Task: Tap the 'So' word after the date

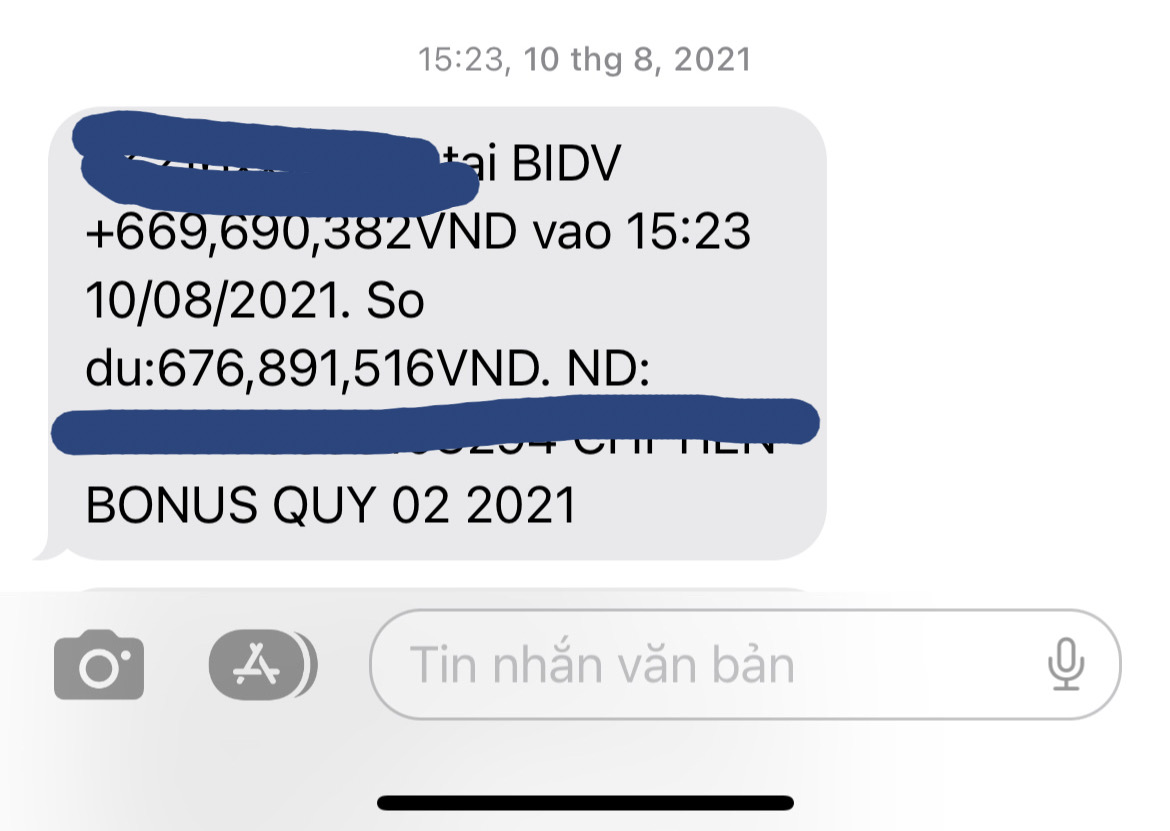Action: tap(395, 301)
